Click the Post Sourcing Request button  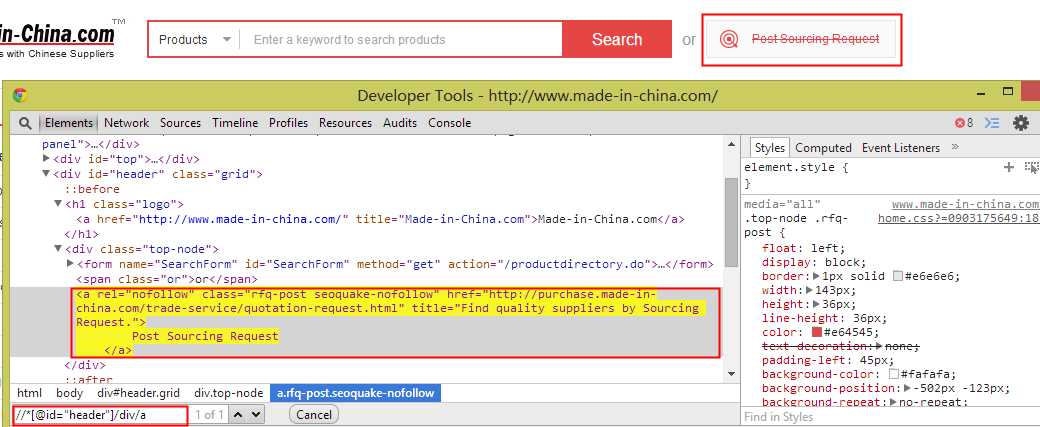pos(802,39)
